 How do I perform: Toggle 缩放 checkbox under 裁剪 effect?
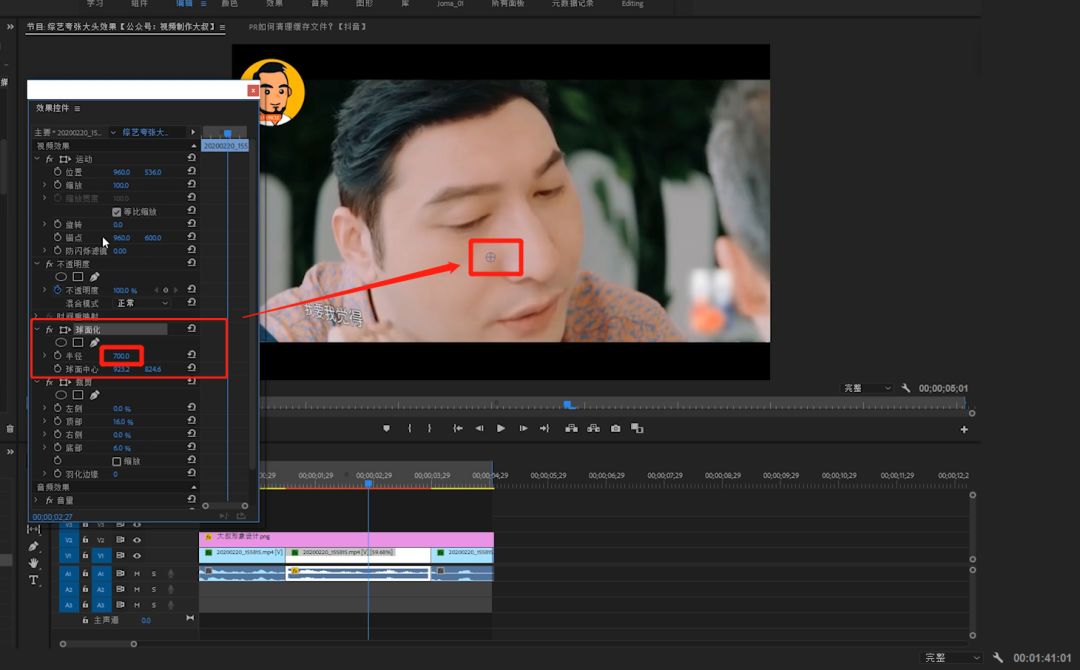click(116, 461)
